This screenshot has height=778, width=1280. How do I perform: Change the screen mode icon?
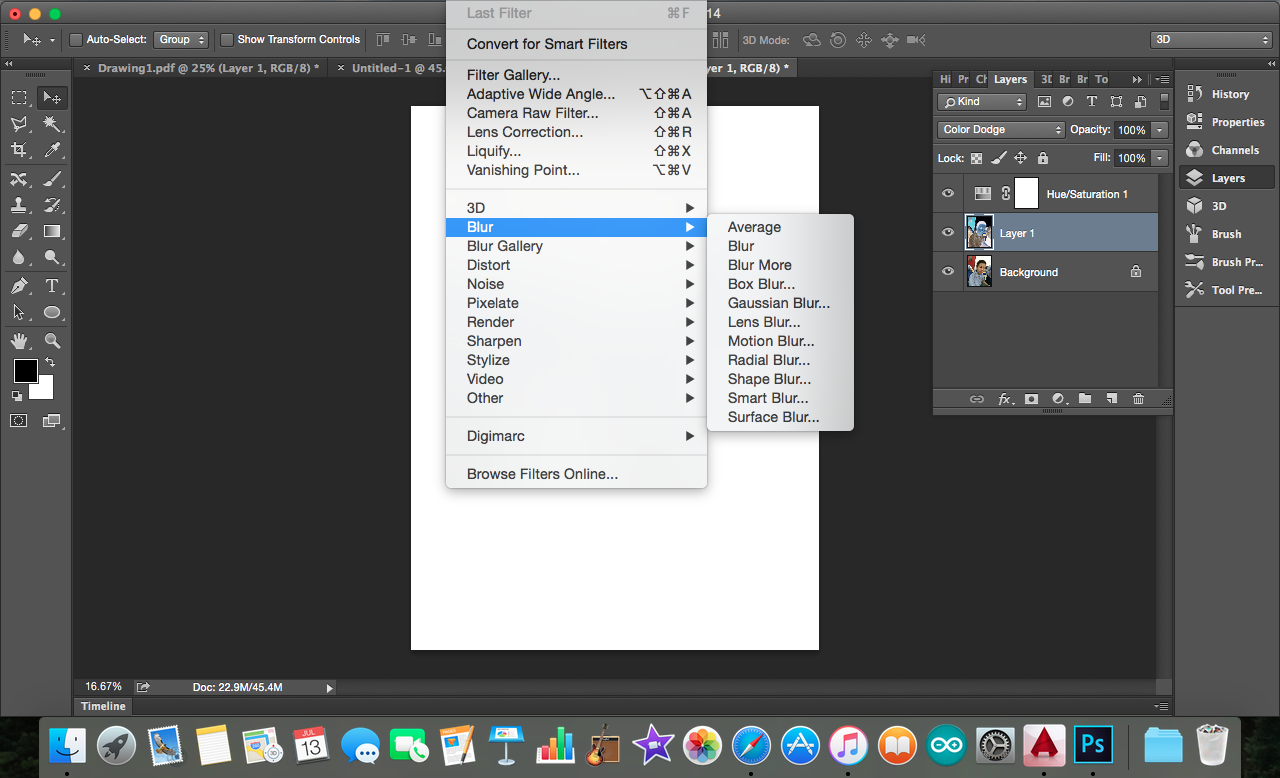coord(52,421)
